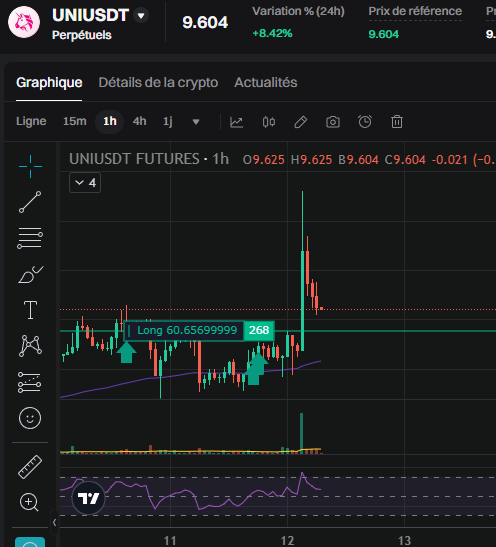The height and width of the screenshot is (547, 496).
Task: Open the Actualités tab
Action: [x=266, y=83]
